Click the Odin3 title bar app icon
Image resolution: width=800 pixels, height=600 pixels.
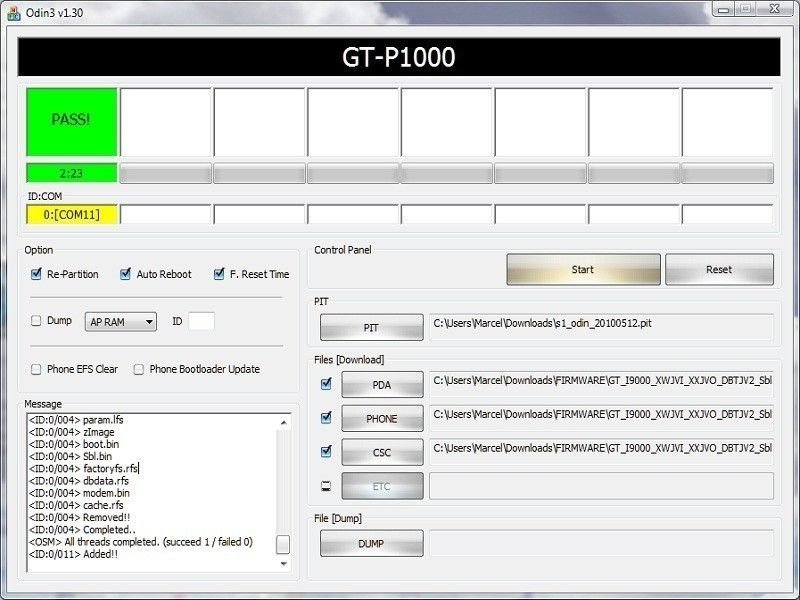point(14,13)
